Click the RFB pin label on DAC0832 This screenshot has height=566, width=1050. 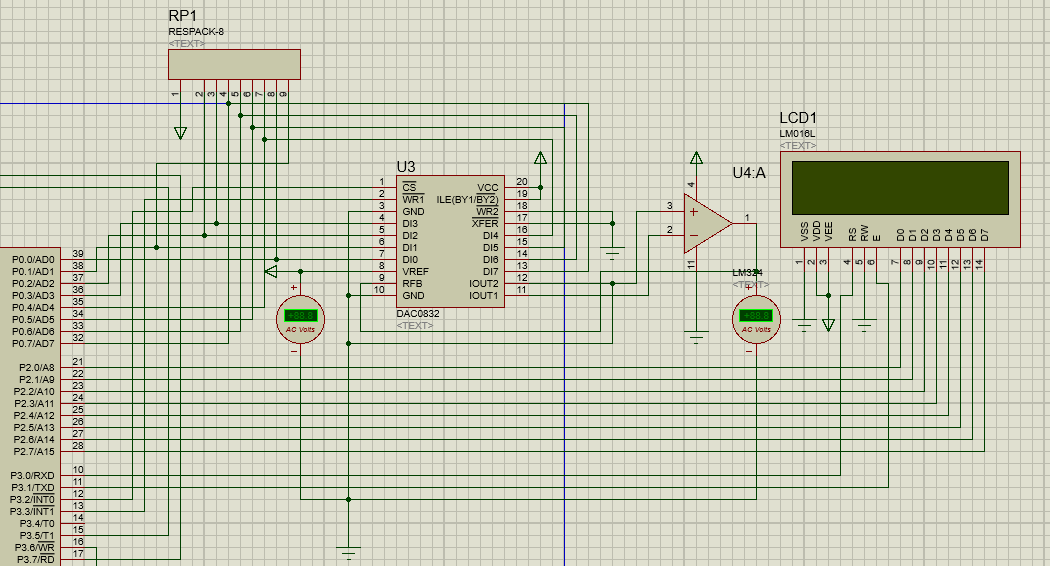click(x=412, y=283)
